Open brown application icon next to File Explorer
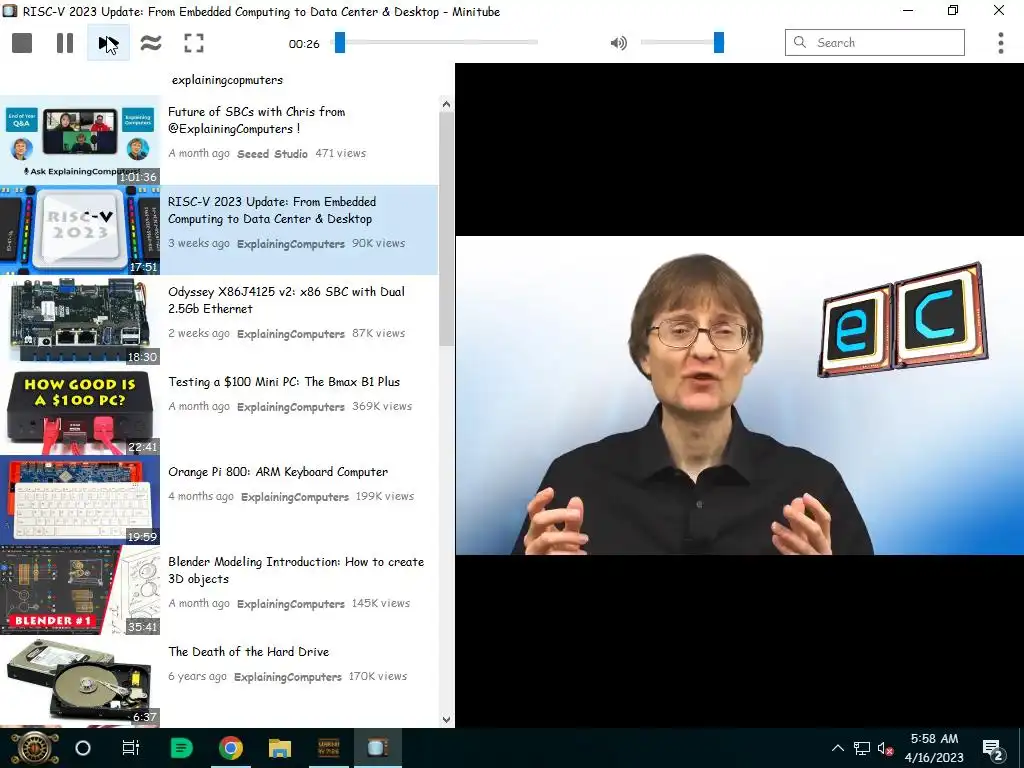 click(328, 748)
